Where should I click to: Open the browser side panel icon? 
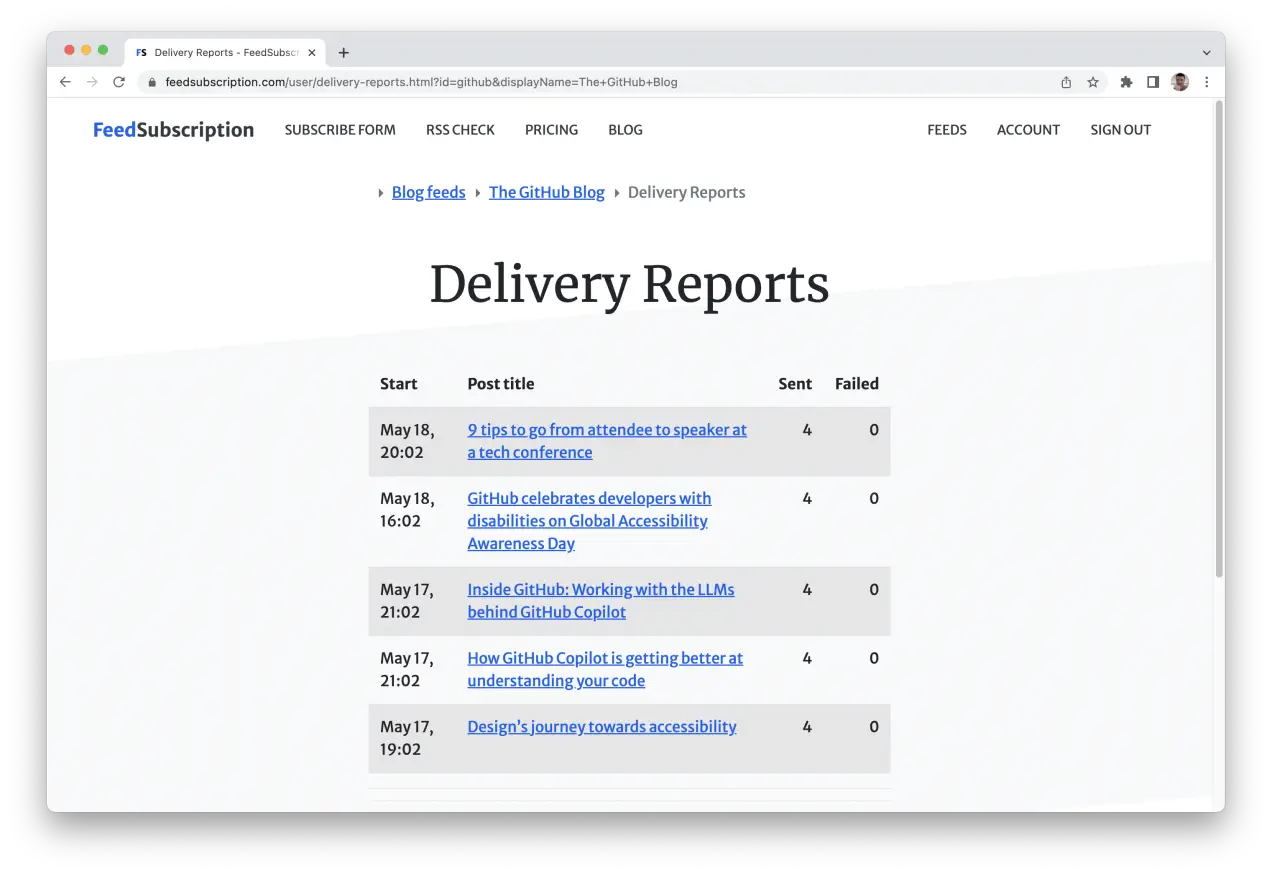(x=1152, y=82)
